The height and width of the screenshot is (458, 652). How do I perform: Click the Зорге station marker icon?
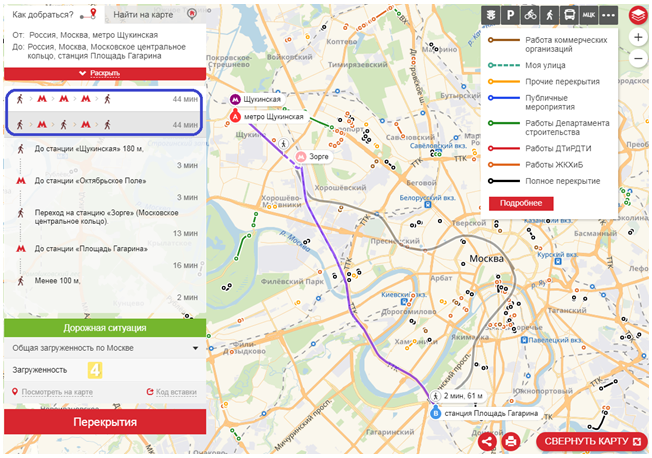click(301, 157)
